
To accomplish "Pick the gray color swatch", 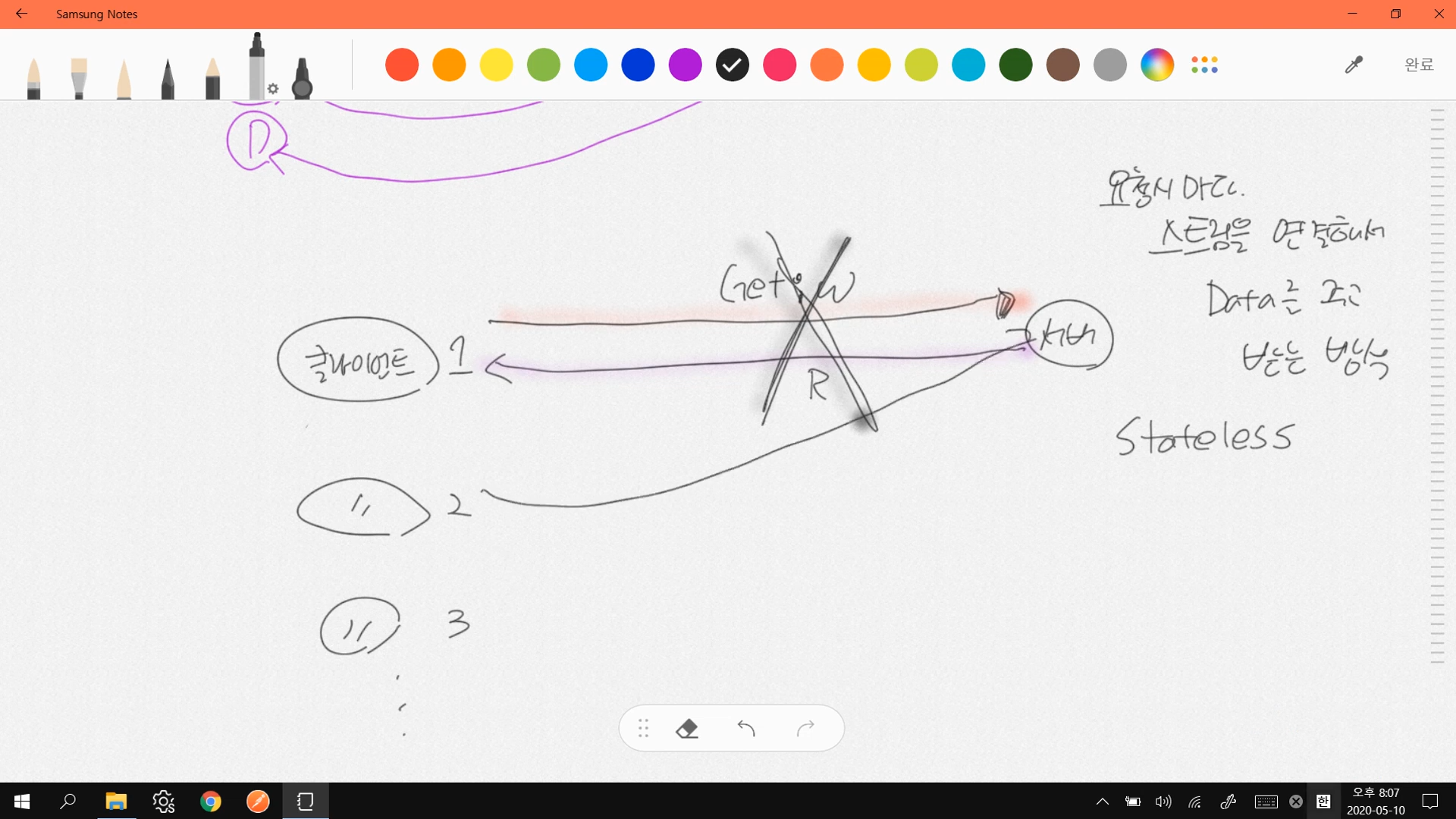I will (1110, 64).
